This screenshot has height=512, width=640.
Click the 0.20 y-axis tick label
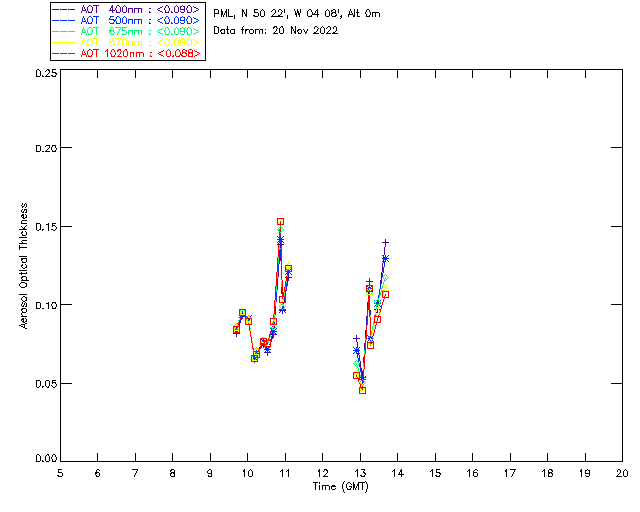click(46, 148)
